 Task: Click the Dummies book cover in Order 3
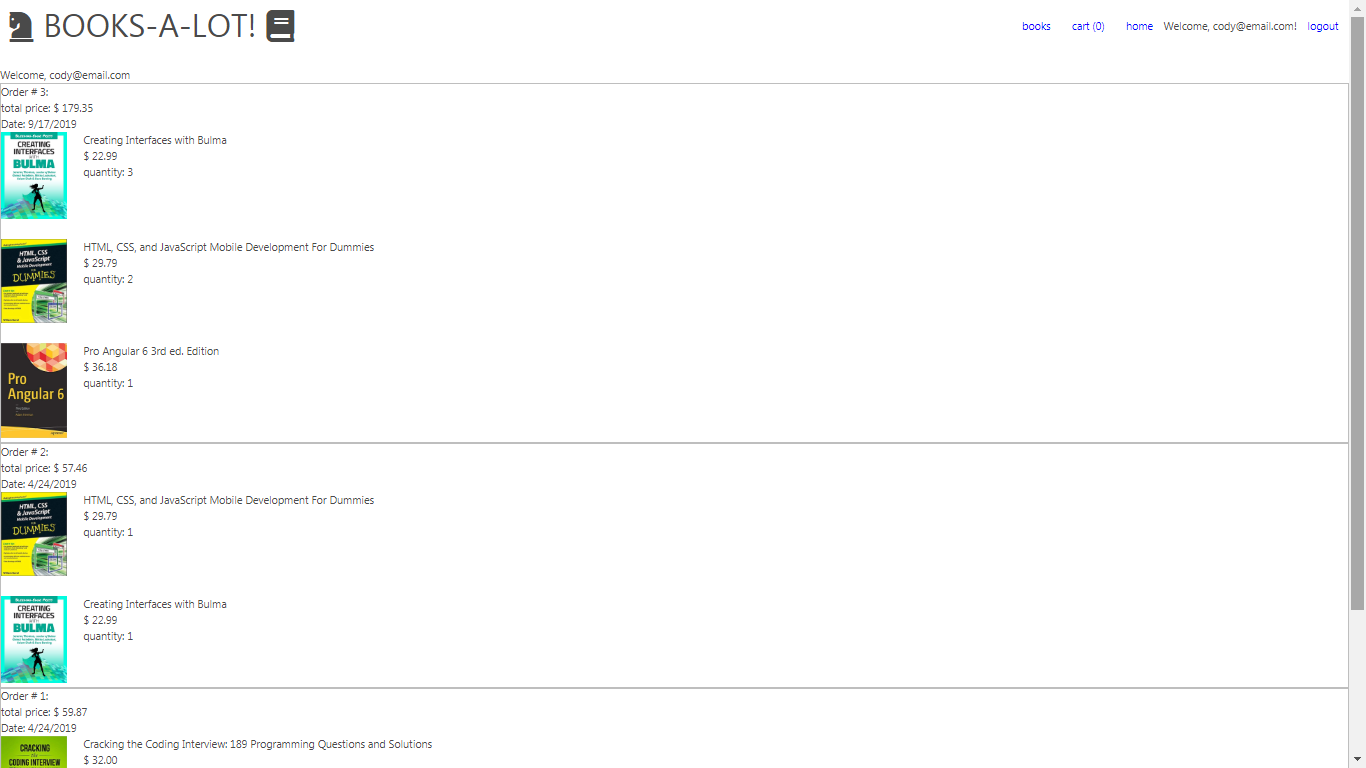[x=34, y=281]
